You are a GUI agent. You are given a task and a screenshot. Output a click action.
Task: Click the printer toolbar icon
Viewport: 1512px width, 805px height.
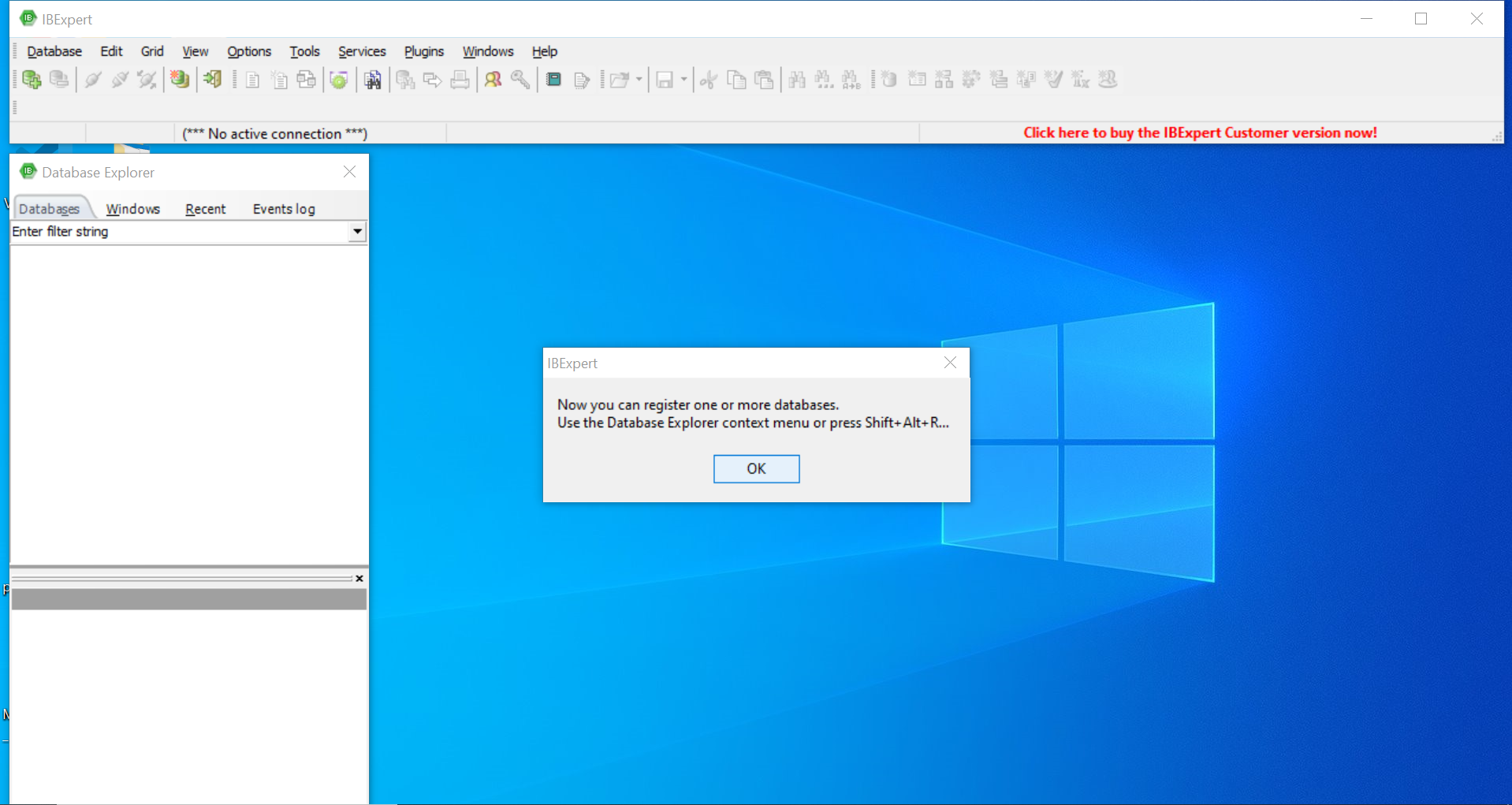(460, 80)
